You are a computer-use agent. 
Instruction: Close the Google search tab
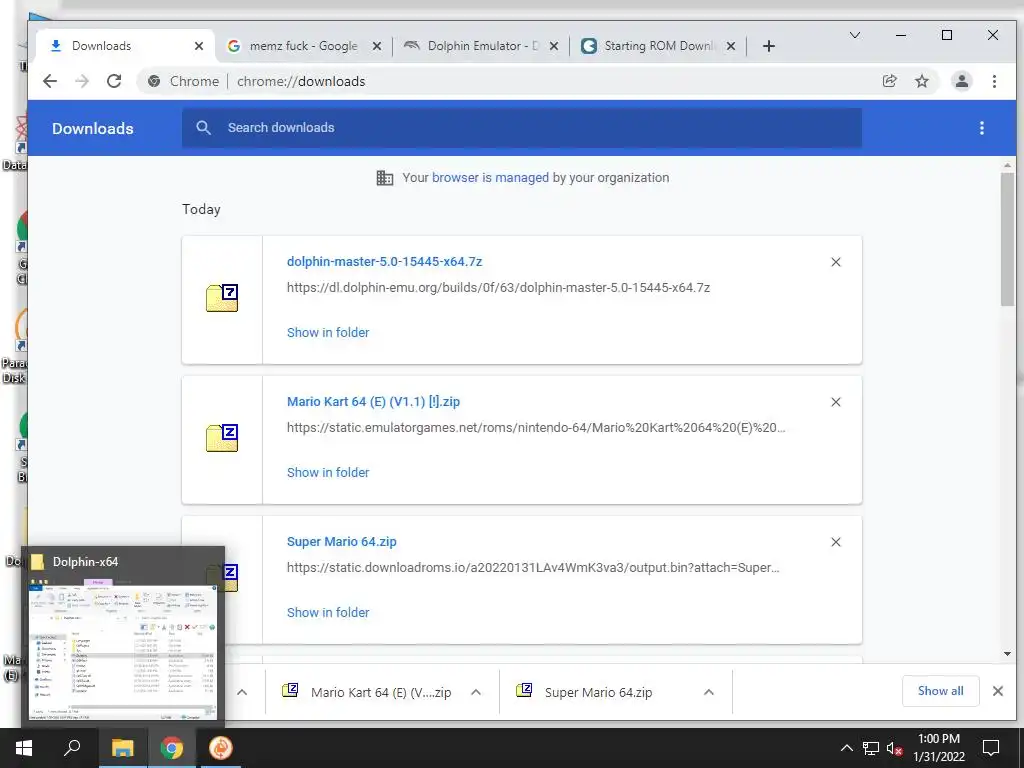coord(377,46)
